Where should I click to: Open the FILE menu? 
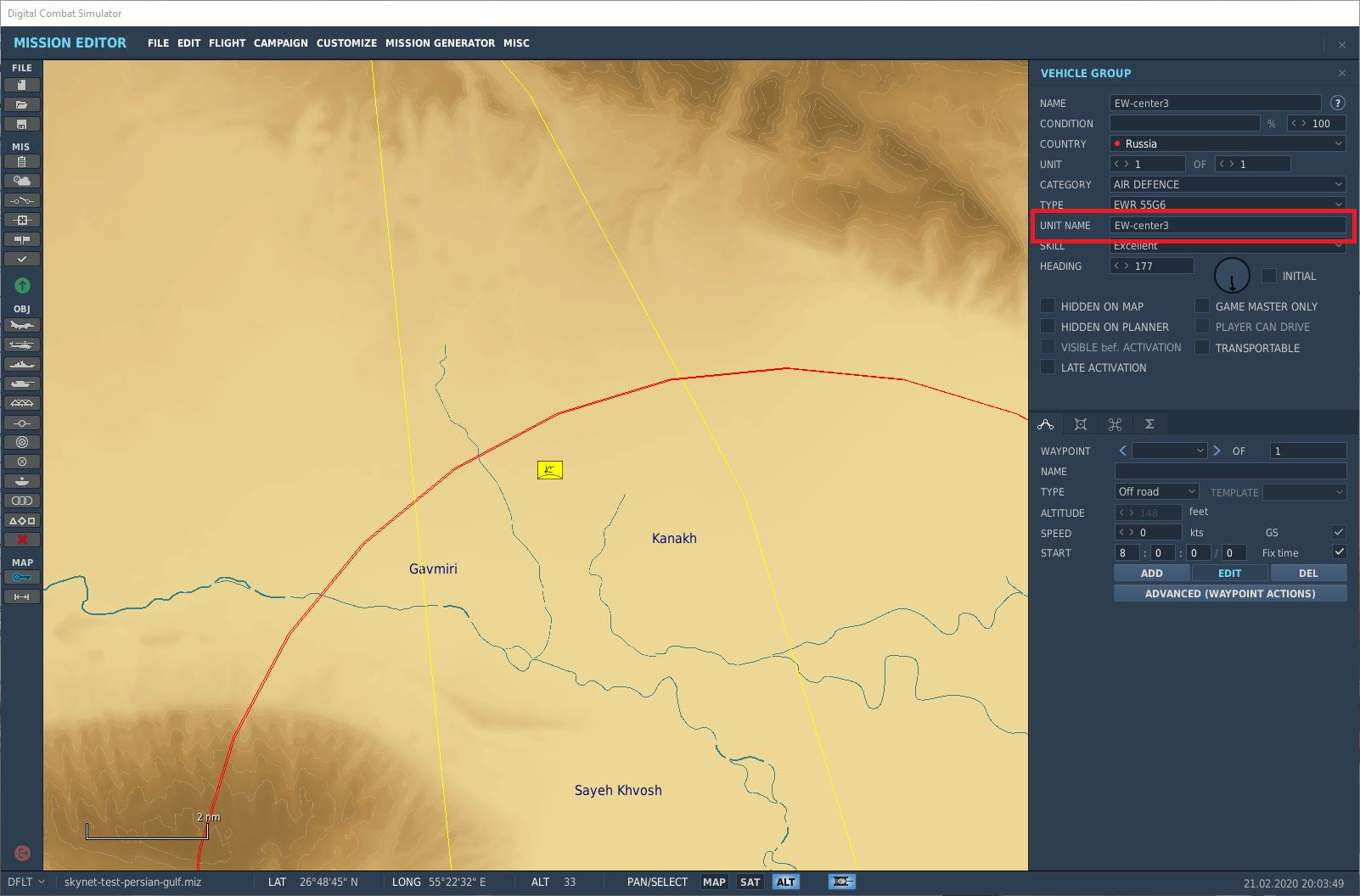pos(158,43)
